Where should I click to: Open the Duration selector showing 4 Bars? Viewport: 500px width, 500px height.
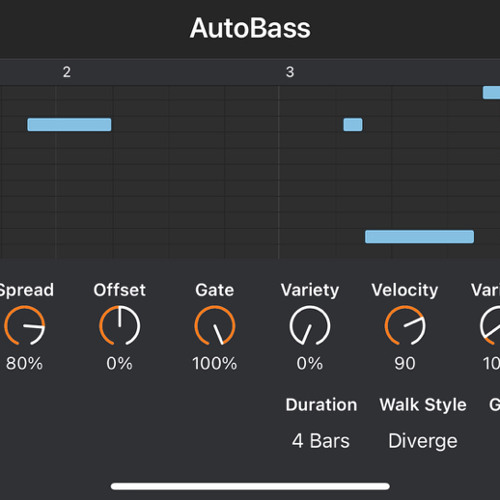point(321,441)
